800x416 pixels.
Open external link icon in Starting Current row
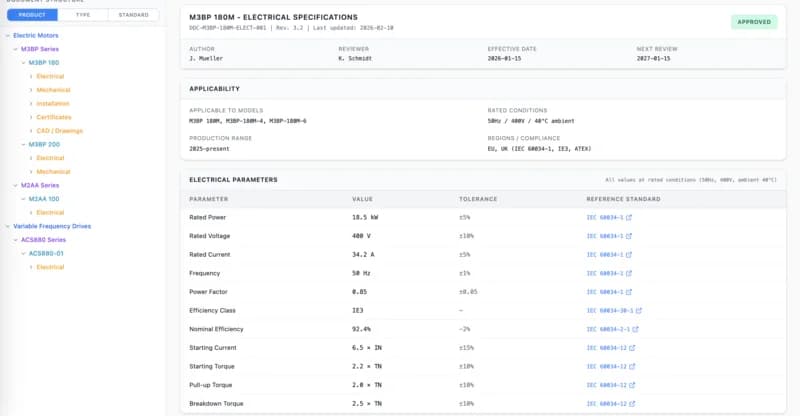tap(633, 348)
